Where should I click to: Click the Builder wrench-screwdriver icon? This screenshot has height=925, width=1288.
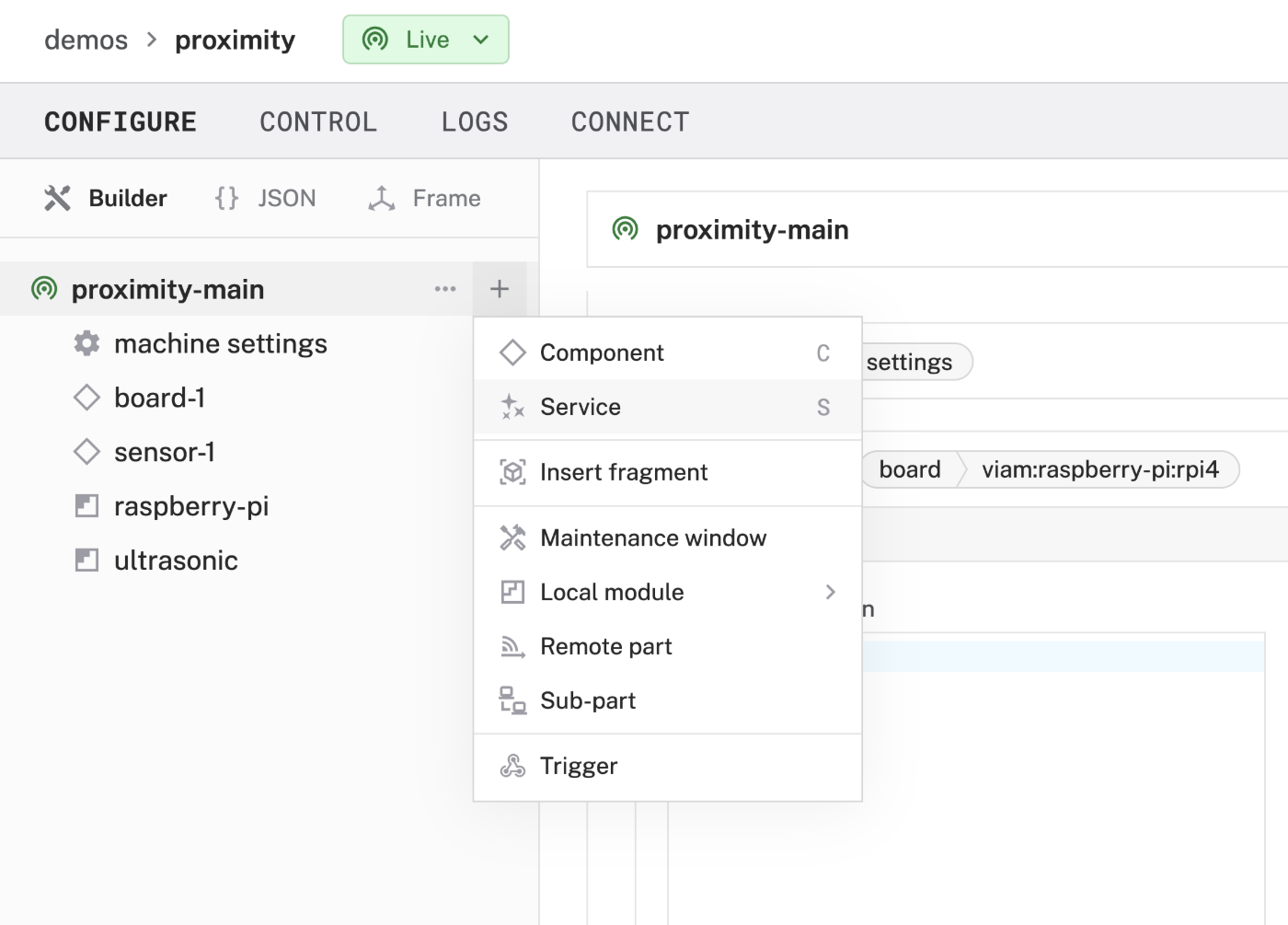(x=57, y=198)
